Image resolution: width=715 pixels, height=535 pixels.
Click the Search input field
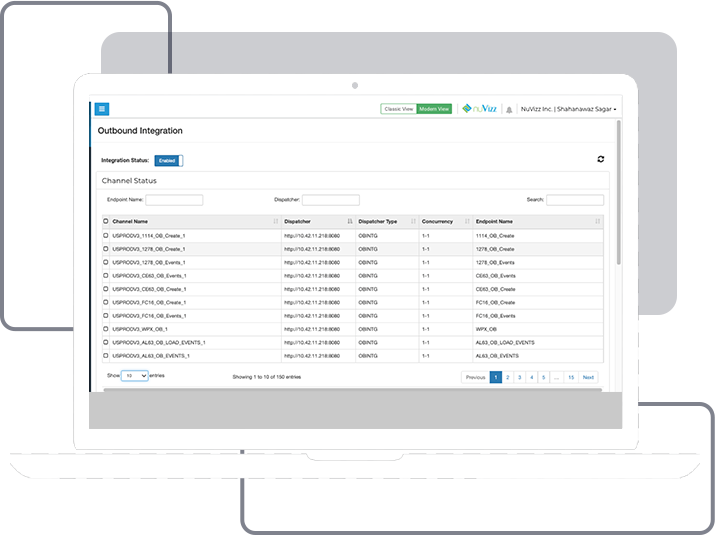[575, 200]
